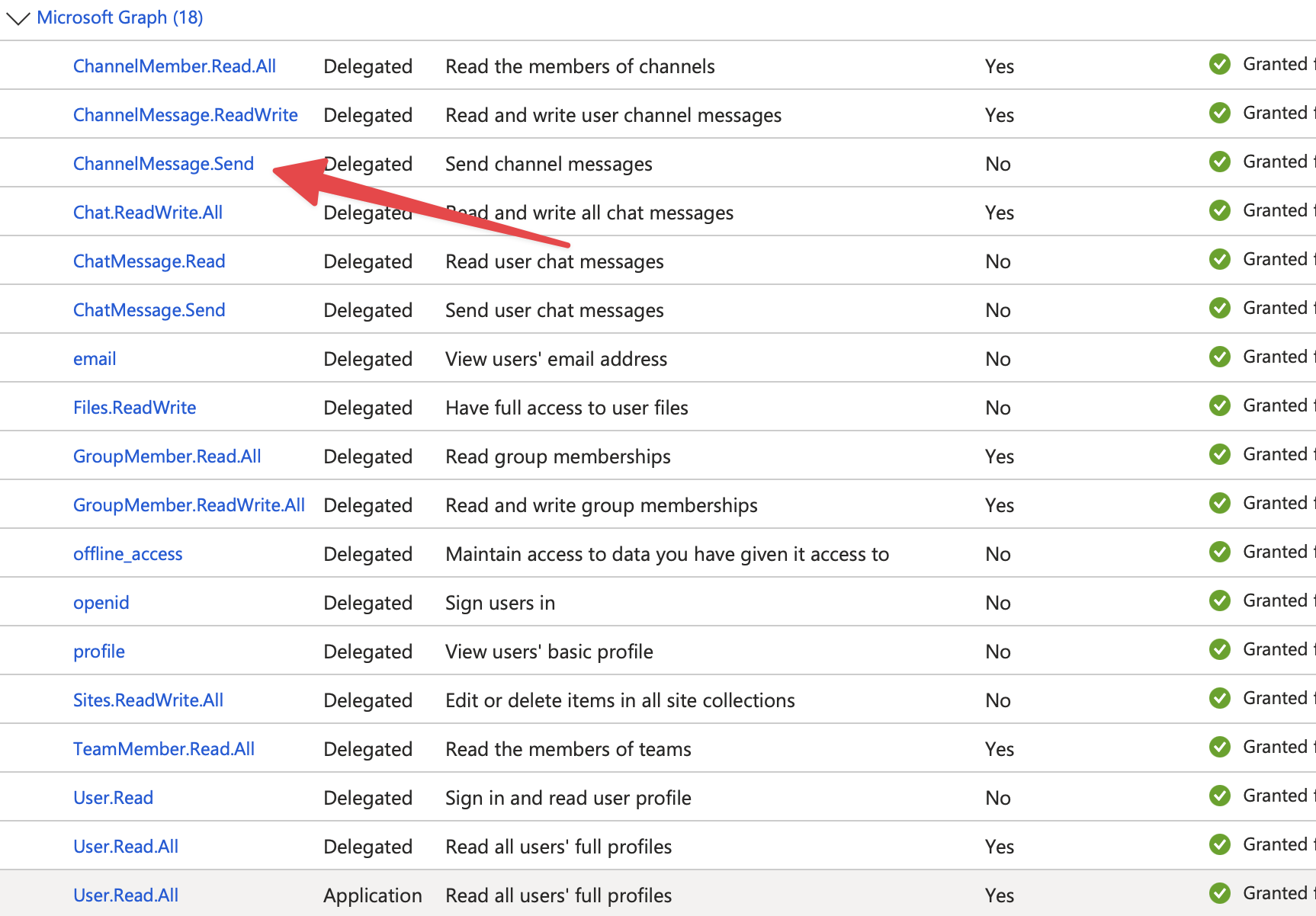Open the Application-type User.Read.All link
Screen dimensions: 1316x916
[x=126, y=895]
